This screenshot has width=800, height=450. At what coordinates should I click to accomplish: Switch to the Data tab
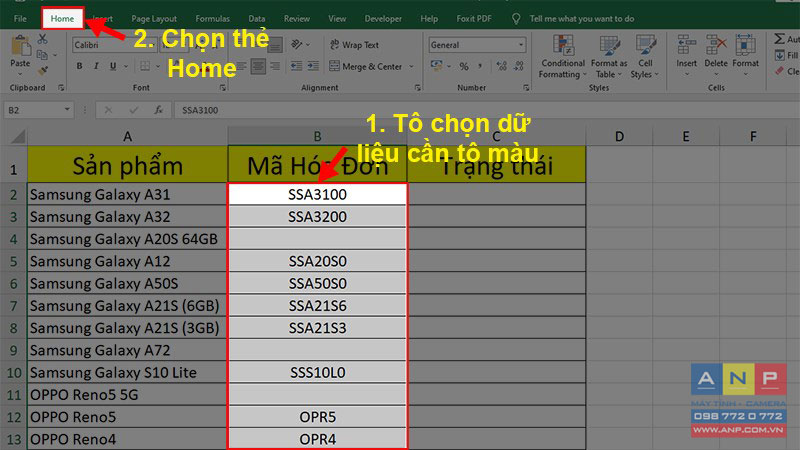[x=257, y=19]
